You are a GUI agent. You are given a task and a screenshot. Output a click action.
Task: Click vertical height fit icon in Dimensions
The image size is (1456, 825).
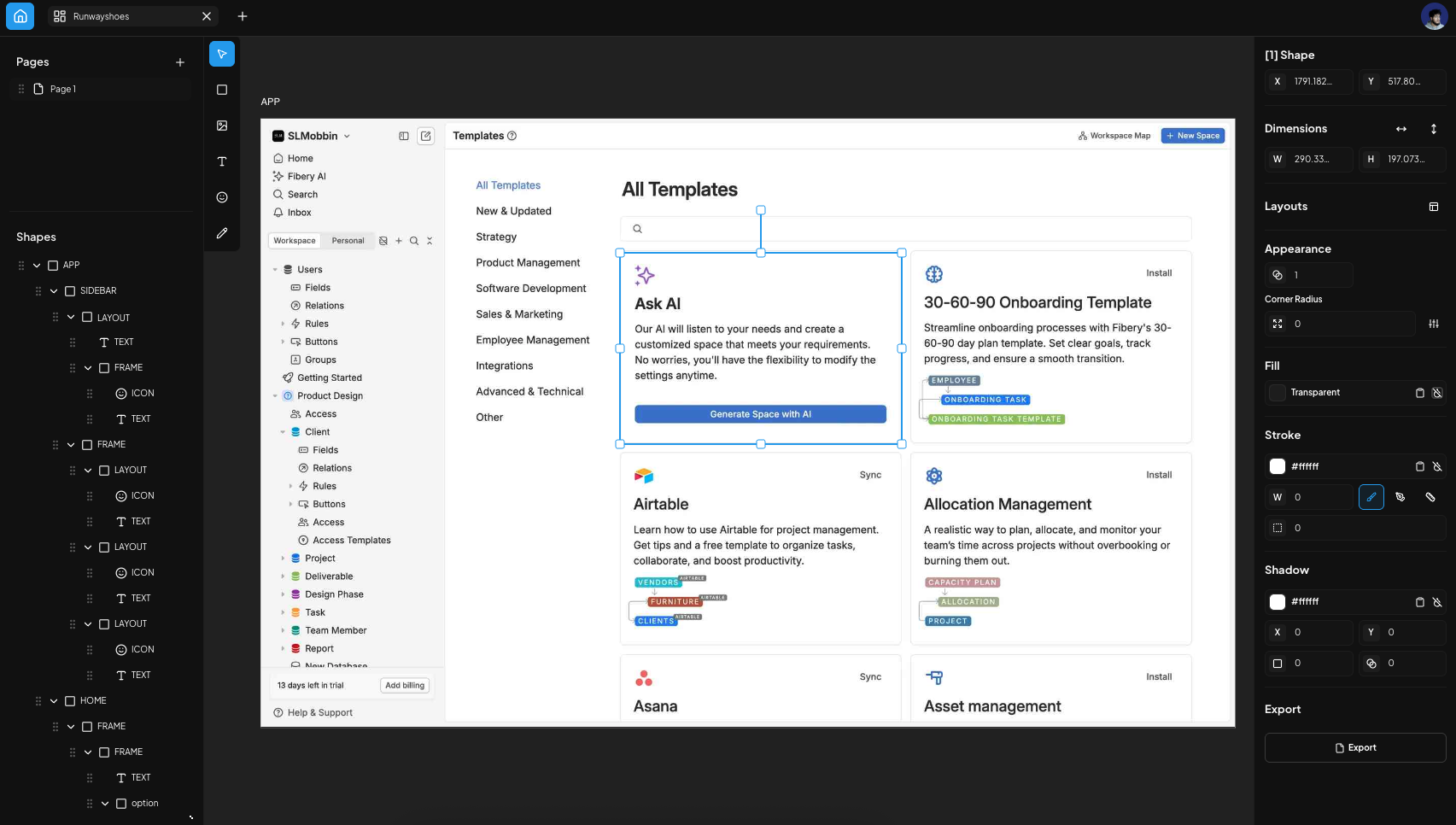click(x=1434, y=129)
